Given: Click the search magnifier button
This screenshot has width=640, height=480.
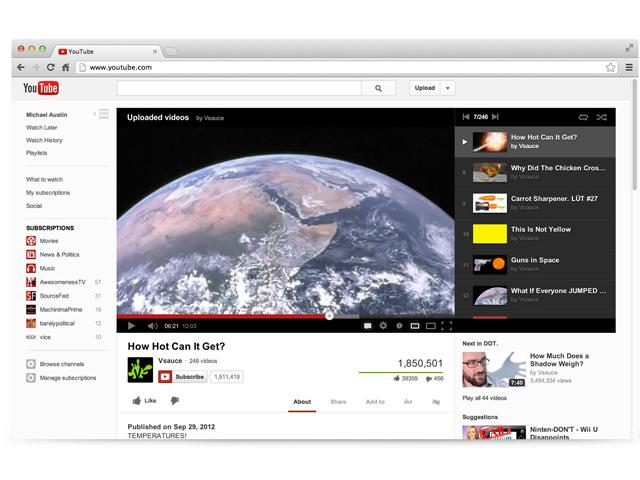Looking at the screenshot, I should click(x=378, y=88).
